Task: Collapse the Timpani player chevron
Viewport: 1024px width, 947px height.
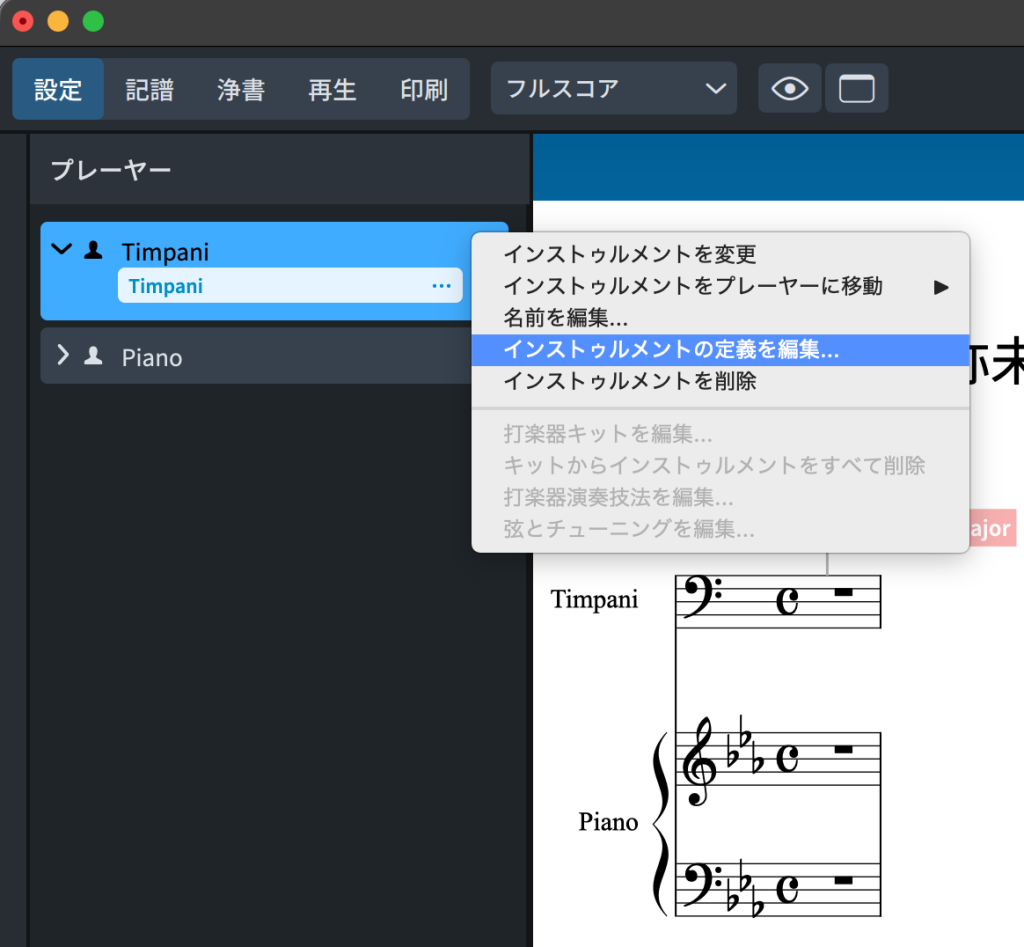Action: [x=62, y=250]
